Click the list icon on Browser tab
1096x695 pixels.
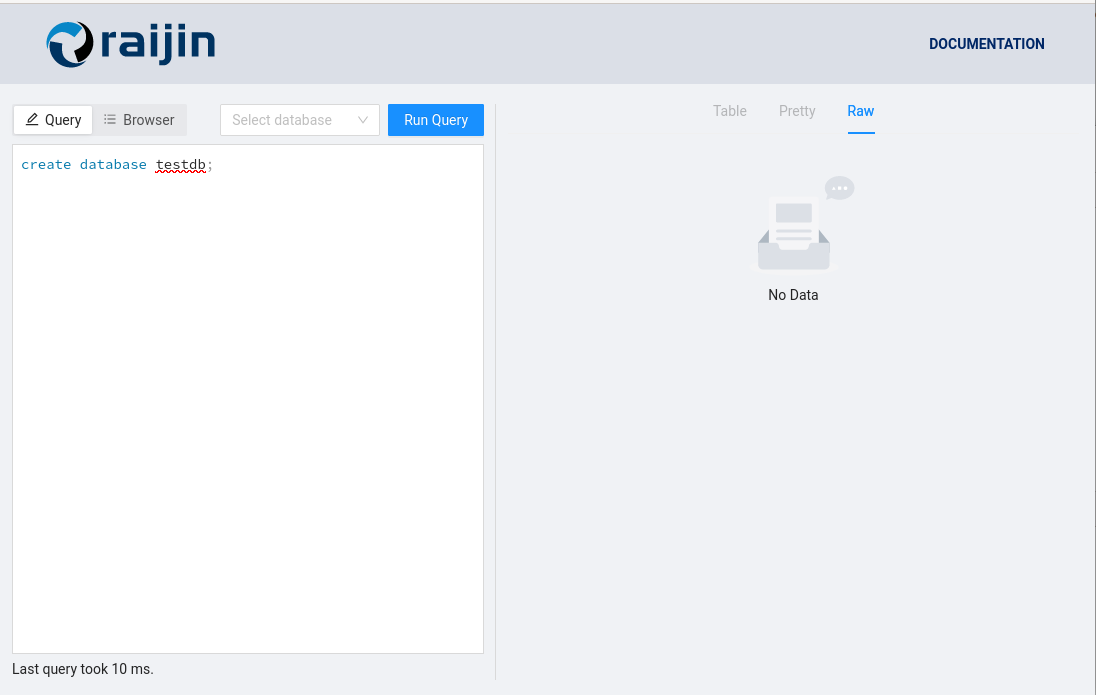point(110,120)
